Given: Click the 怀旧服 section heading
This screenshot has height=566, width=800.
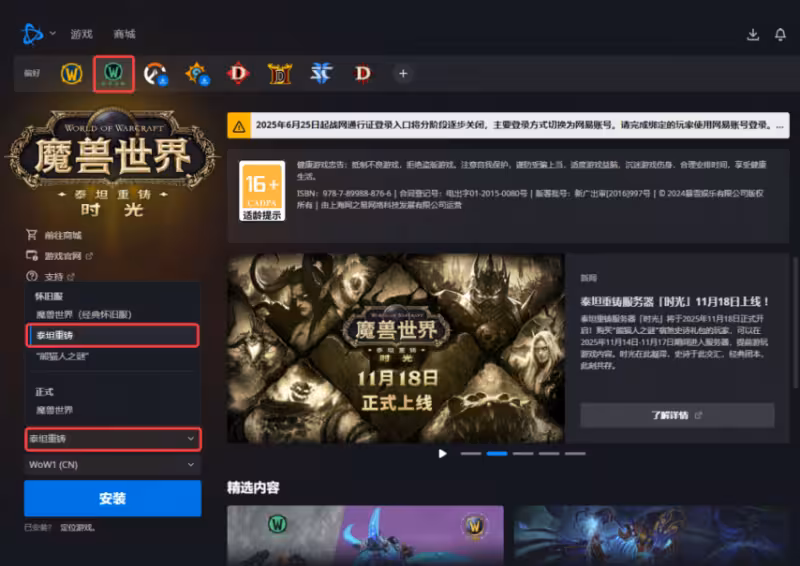Looking at the screenshot, I should (x=49, y=296).
